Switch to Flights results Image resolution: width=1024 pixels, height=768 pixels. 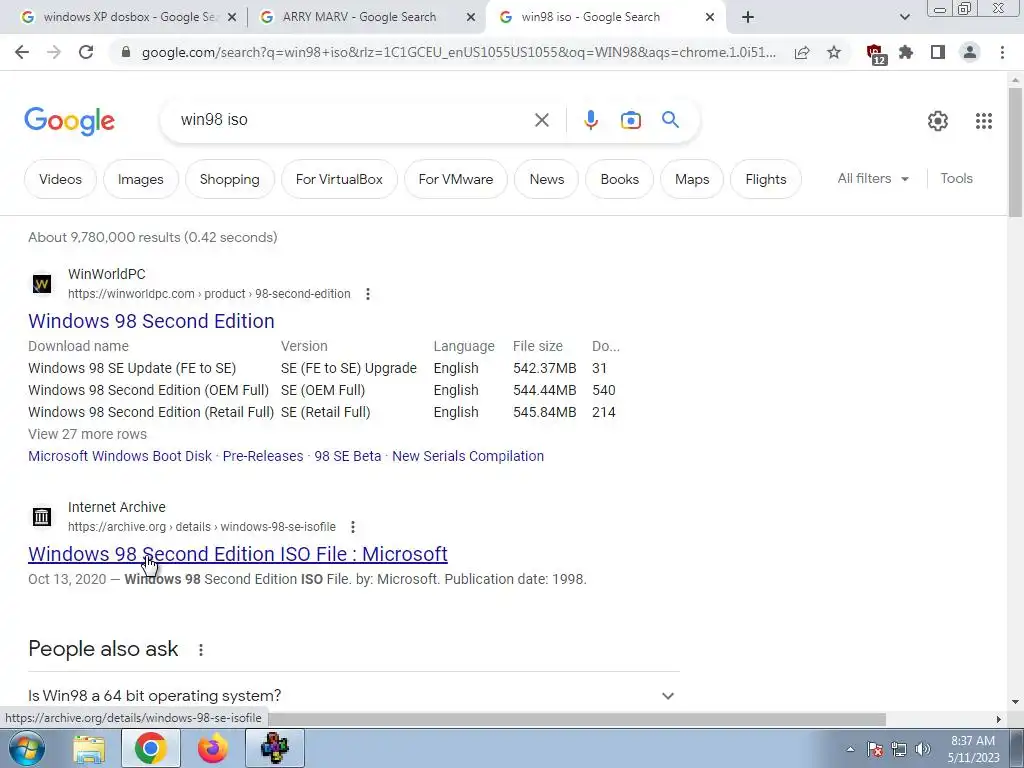765,179
